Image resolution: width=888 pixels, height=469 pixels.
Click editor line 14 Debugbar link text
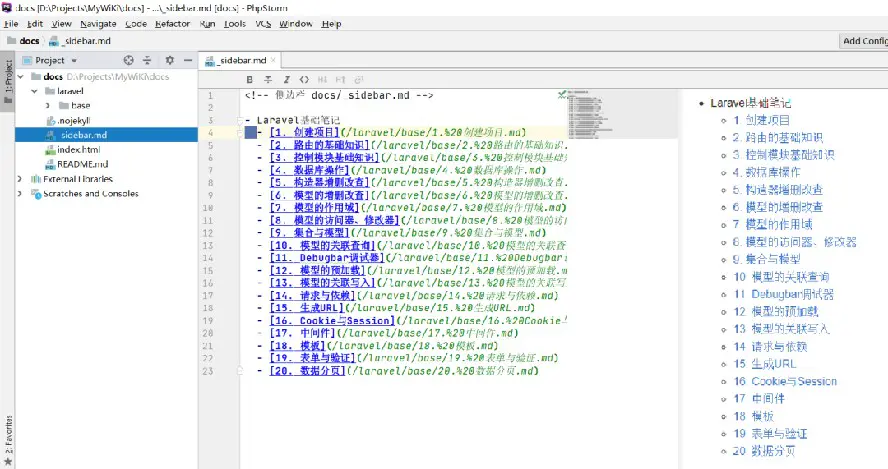(327, 258)
